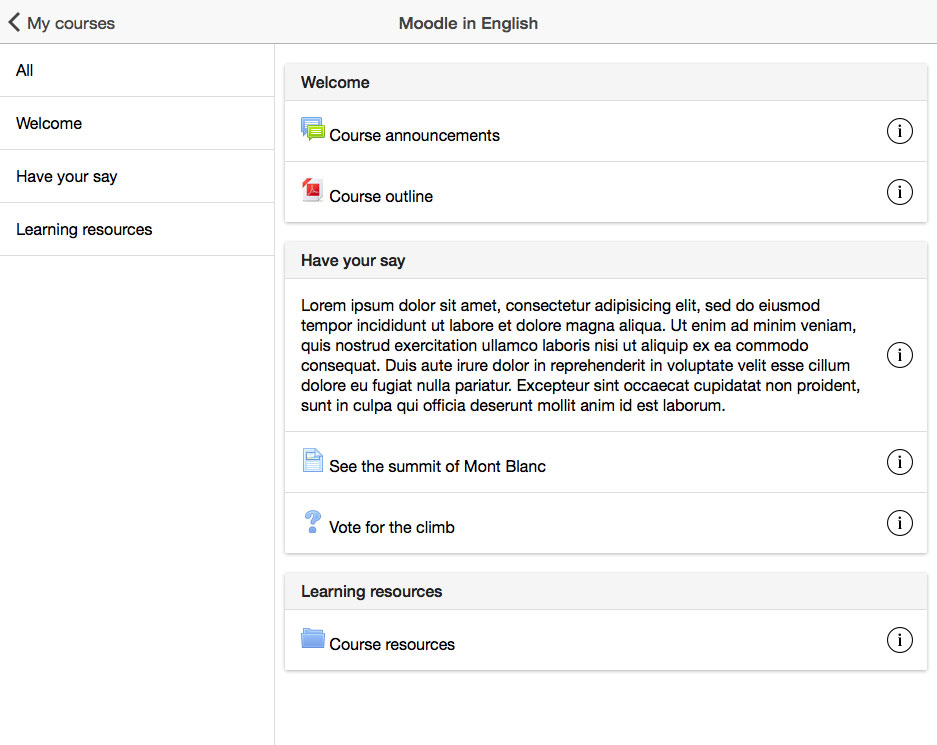937x745 pixels.
Task: Show info for Course outline
Action: click(x=899, y=192)
